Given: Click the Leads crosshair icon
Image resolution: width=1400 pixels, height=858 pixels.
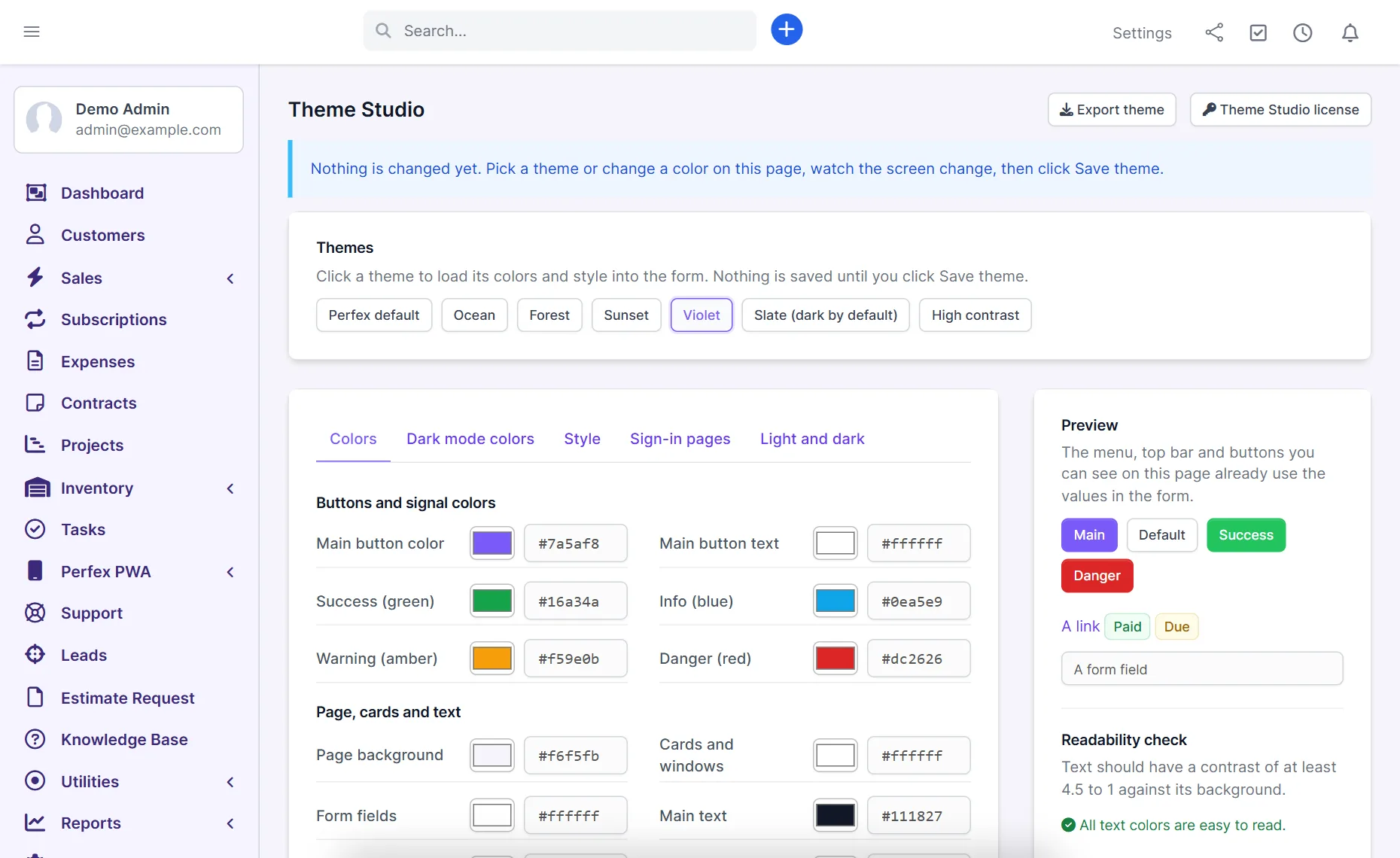Looking at the screenshot, I should click(35, 655).
